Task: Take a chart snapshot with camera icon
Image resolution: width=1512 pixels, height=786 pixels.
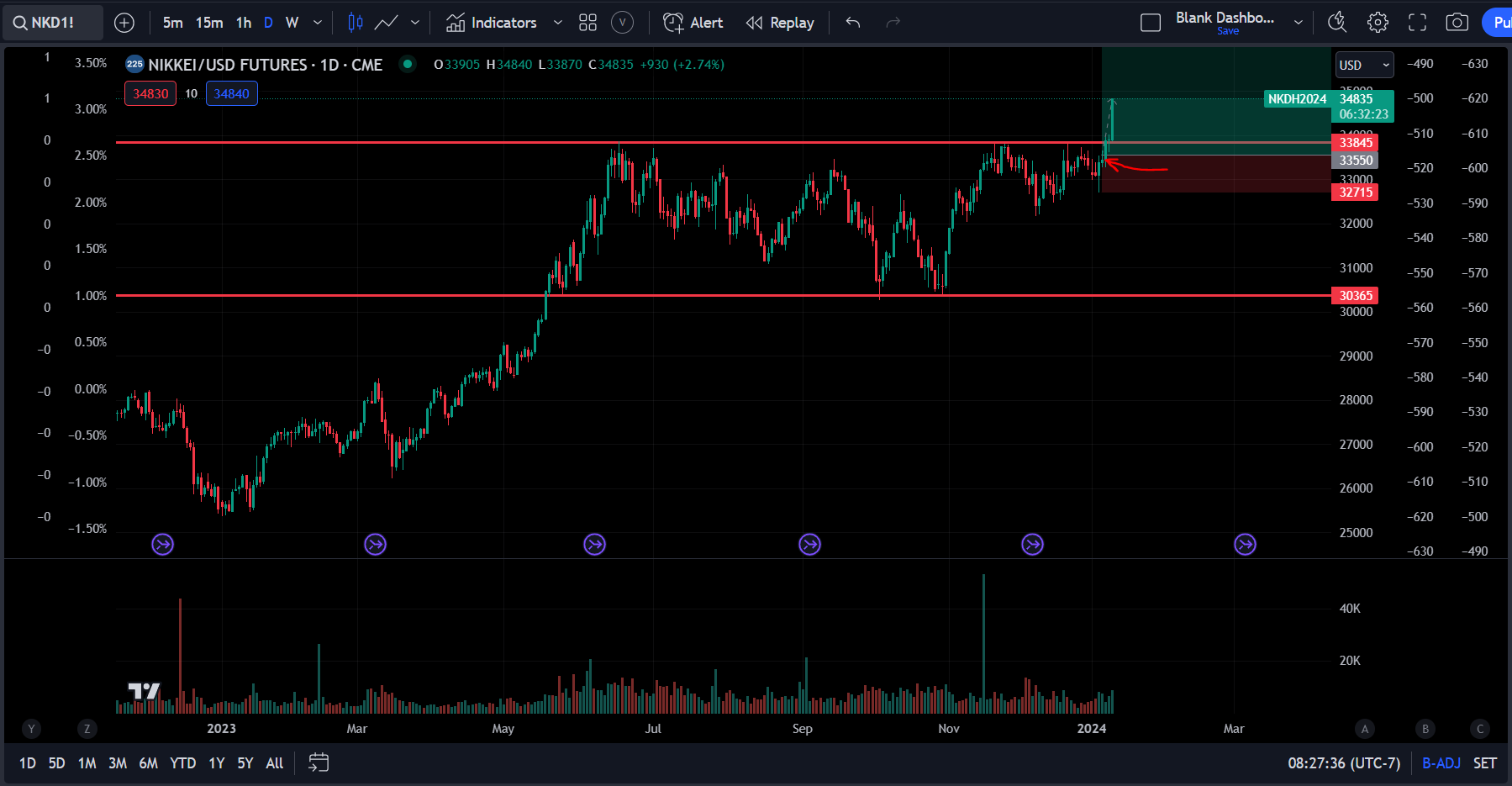Action: point(1457,23)
